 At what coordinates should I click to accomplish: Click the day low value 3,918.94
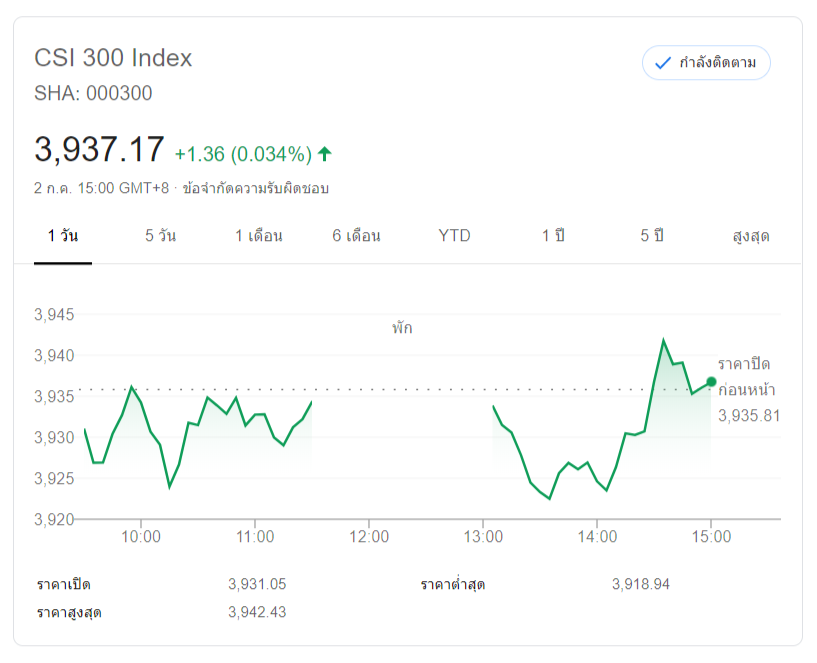[641, 584]
